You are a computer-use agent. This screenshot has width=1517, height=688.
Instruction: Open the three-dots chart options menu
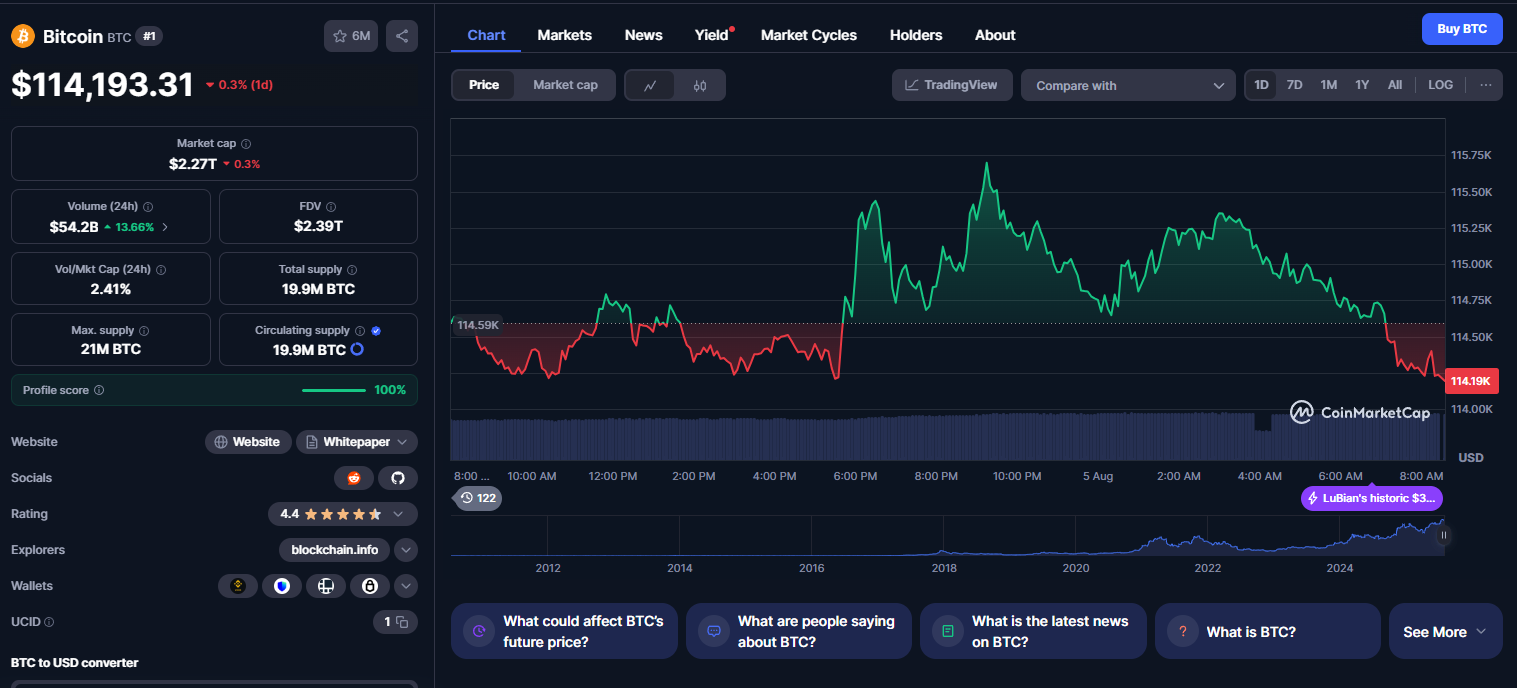click(1485, 85)
